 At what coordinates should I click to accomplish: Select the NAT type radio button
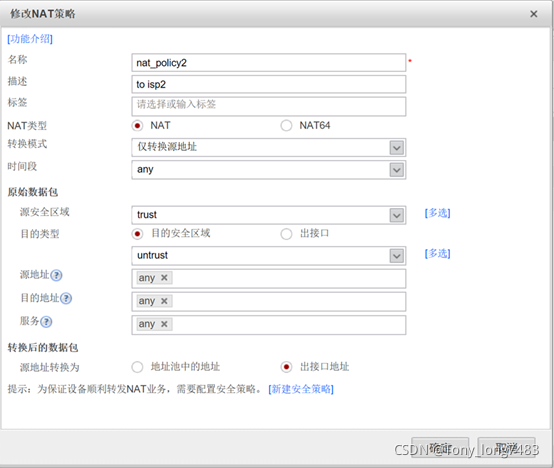[137, 126]
